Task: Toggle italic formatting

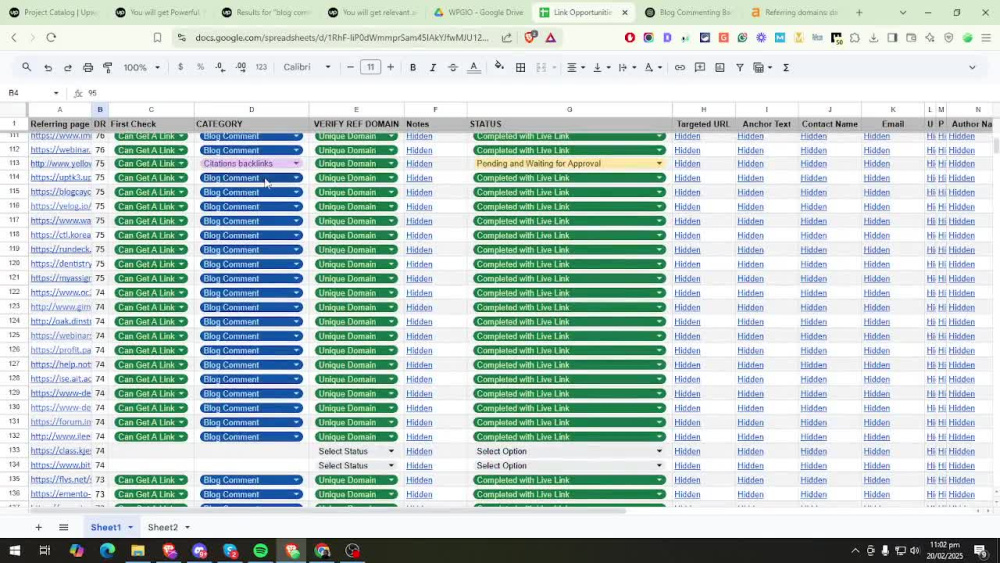Action: [432, 67]
